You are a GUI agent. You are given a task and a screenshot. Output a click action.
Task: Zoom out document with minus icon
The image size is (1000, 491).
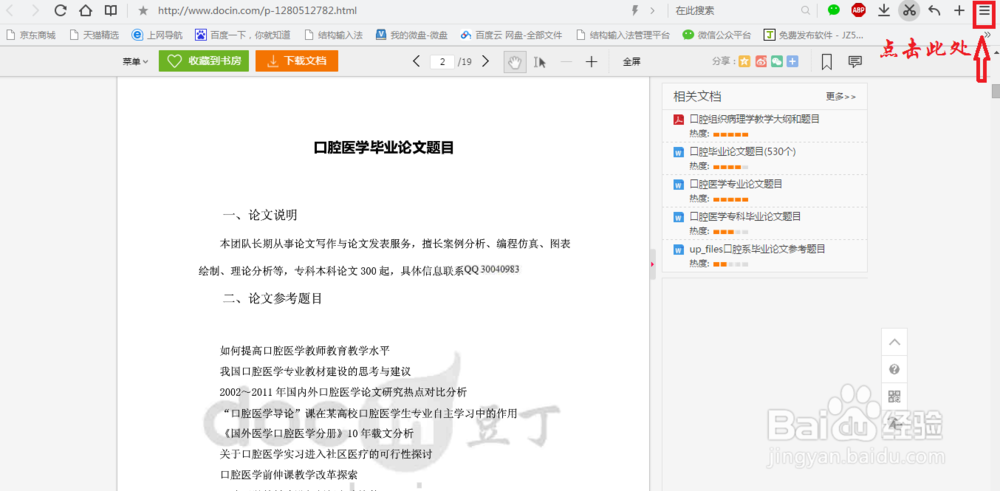pyautogui.click(x=566, y=62)
